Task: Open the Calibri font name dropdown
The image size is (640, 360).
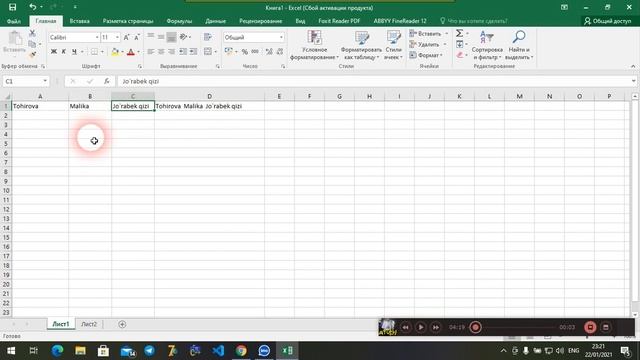Action: pos(97,37)
